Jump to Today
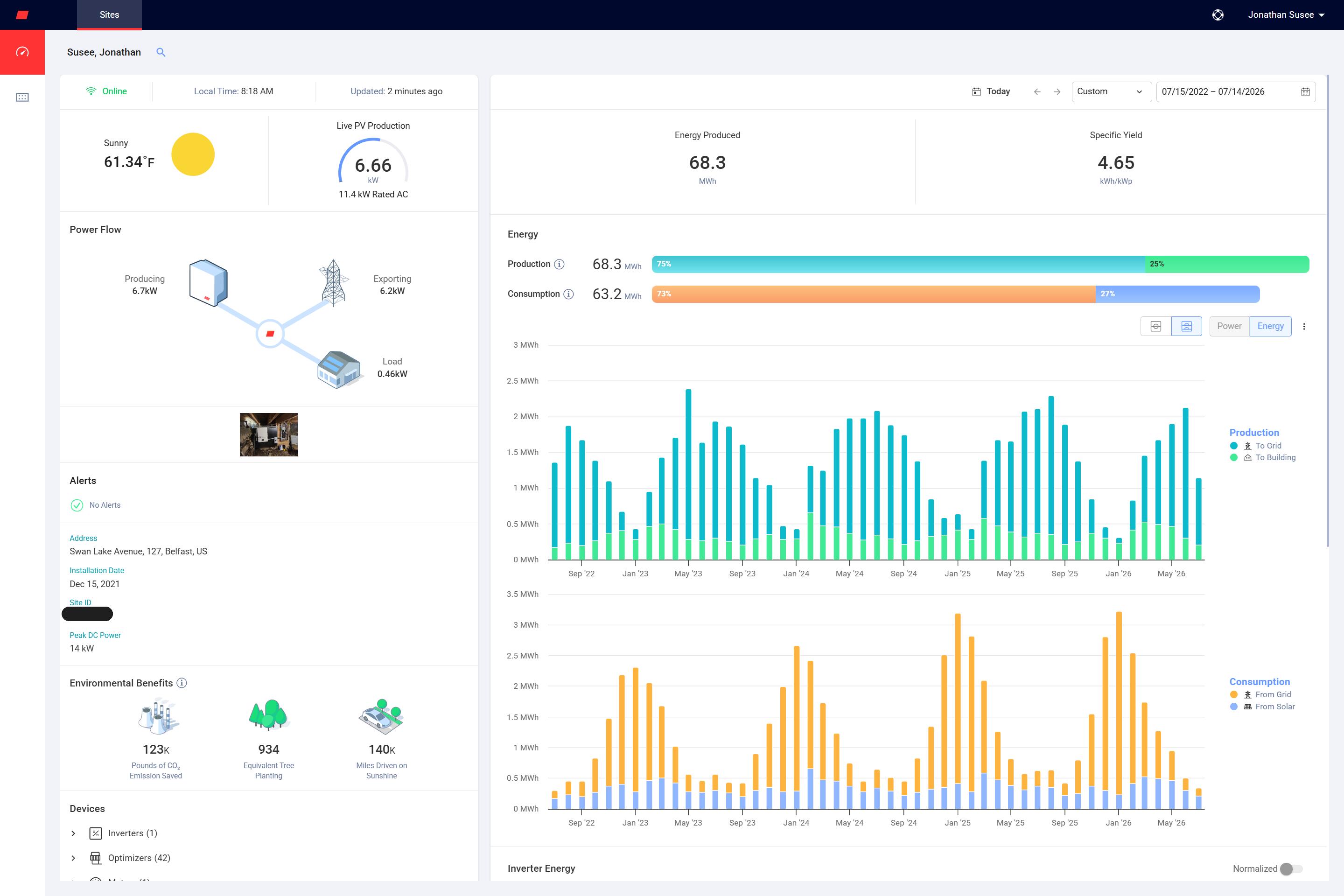The width and height of the screenshot is (1344, 896). click(998, 91)
